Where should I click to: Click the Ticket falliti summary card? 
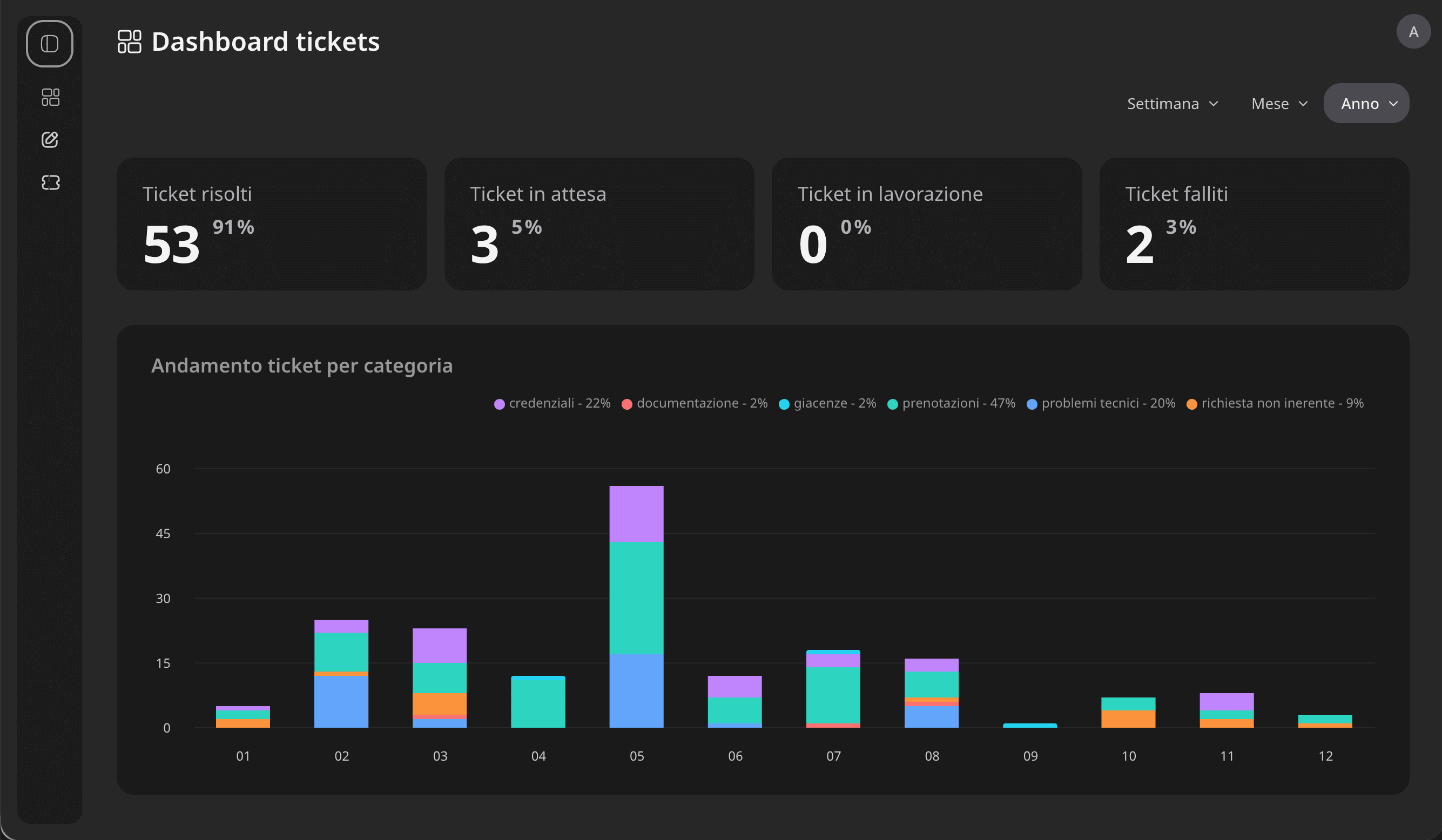point(1254,223)
